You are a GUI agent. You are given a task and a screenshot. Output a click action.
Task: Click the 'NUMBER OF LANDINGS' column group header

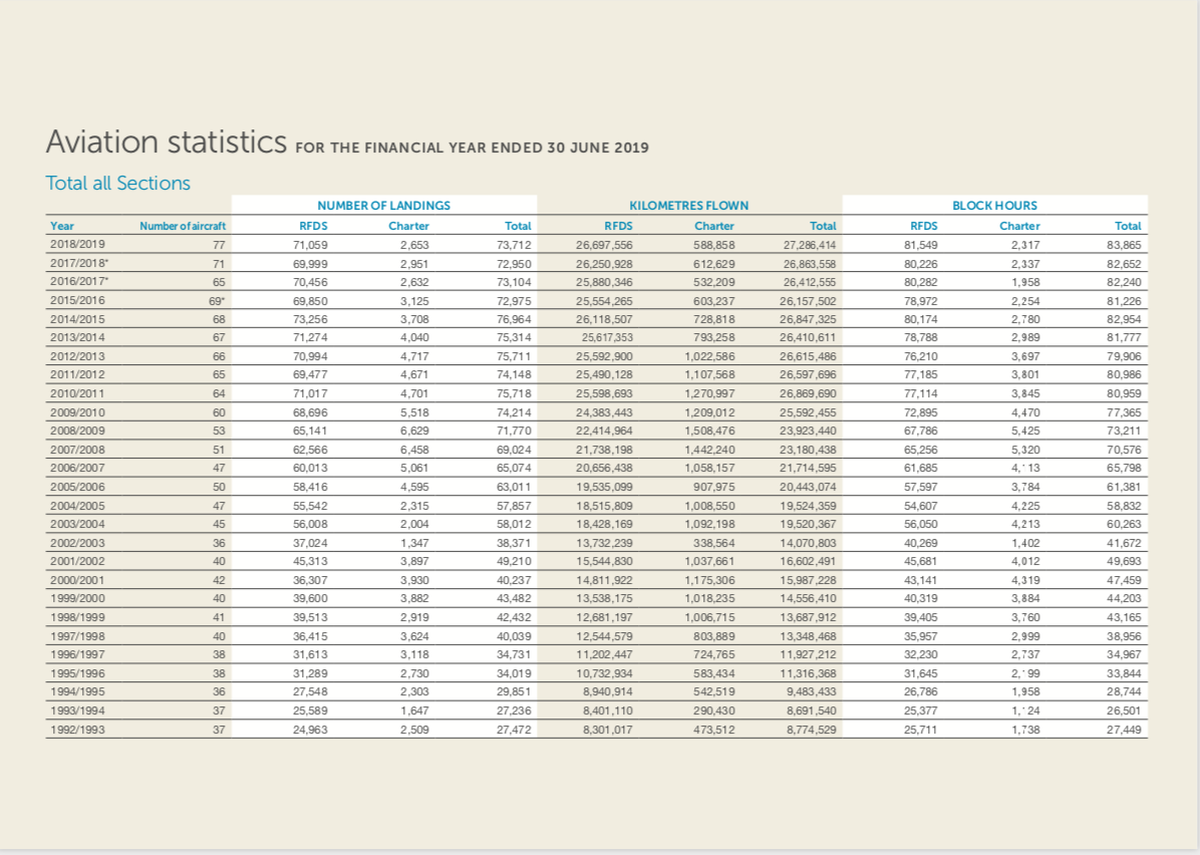coord(383,206)
